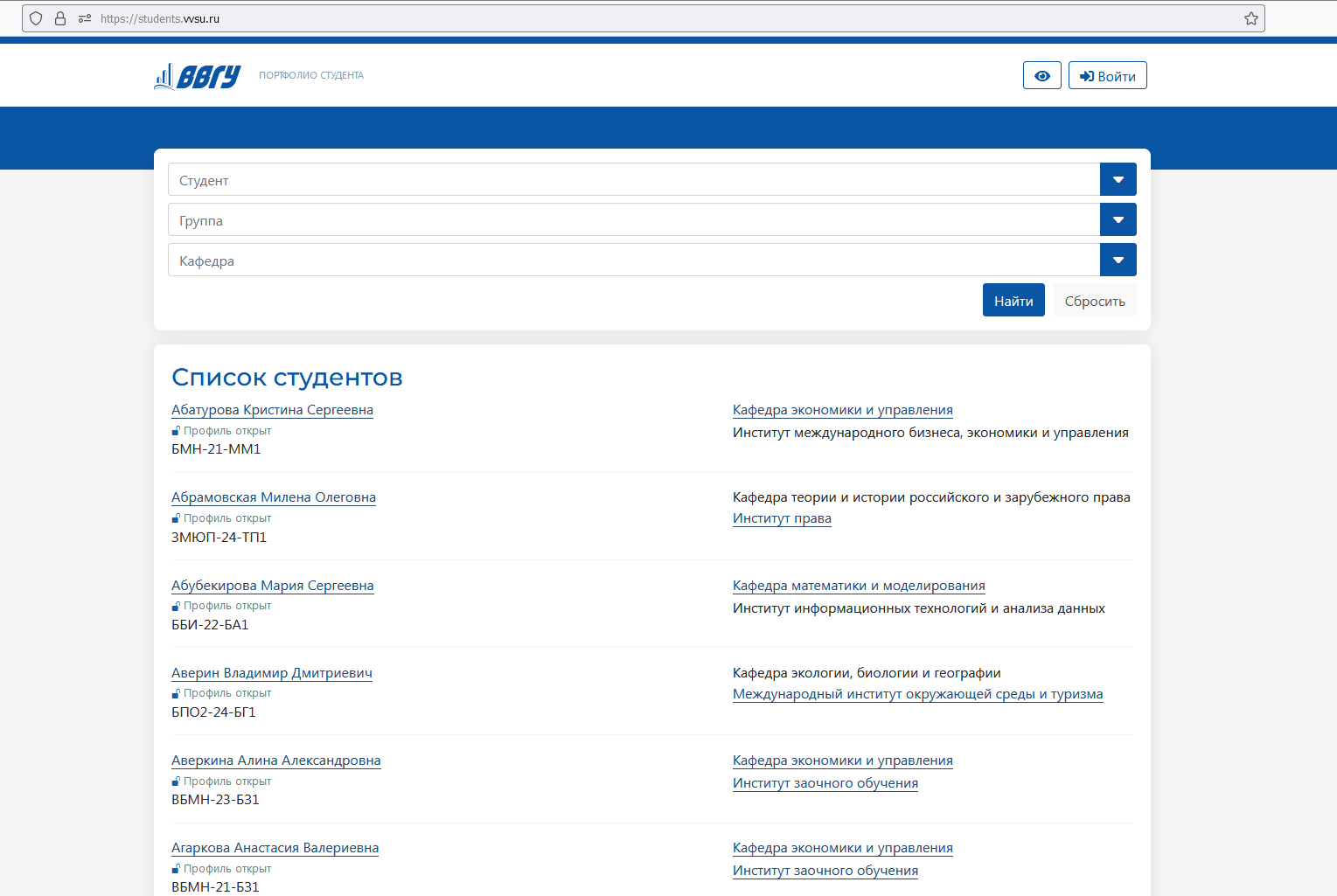This screenshot has width=1337, height=896.
Task: Click the padlock site security icon
Action: [60, 18]
